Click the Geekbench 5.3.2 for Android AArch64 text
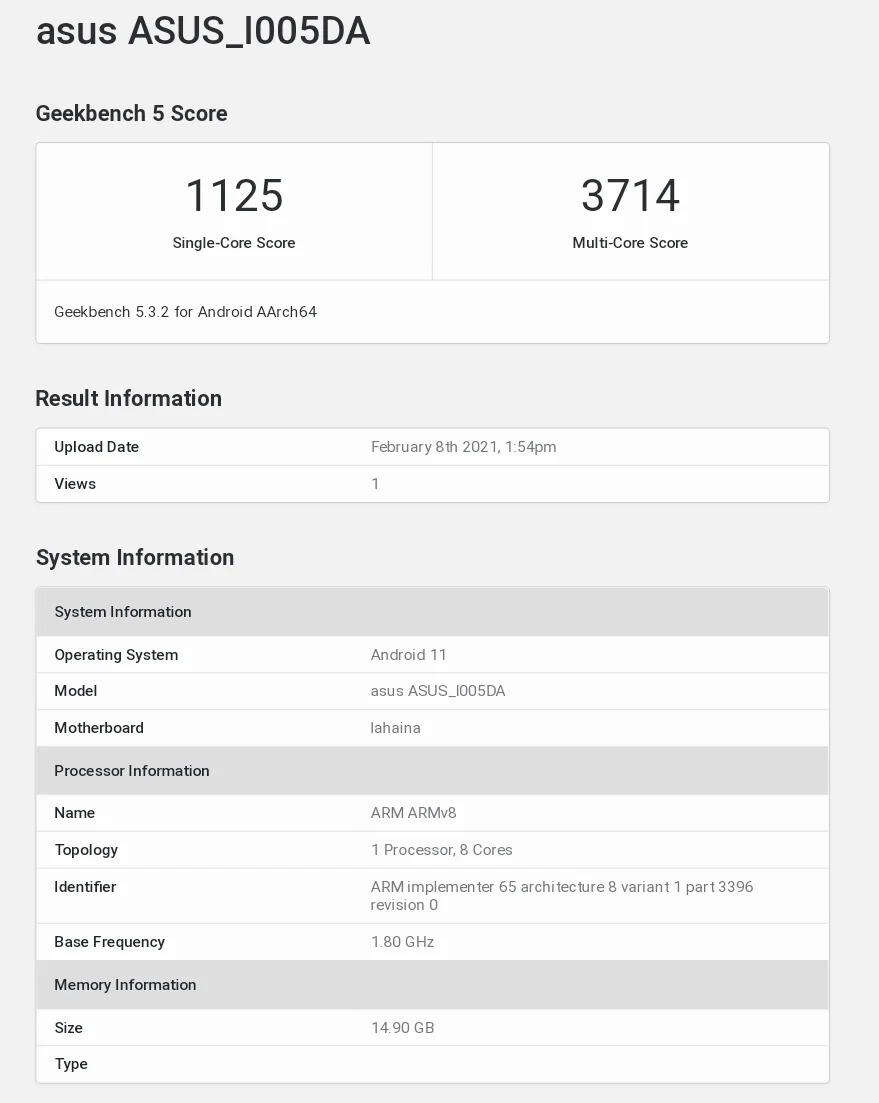Image resolution: width=879 pixels, height=1103 pixels. (185, 311)
